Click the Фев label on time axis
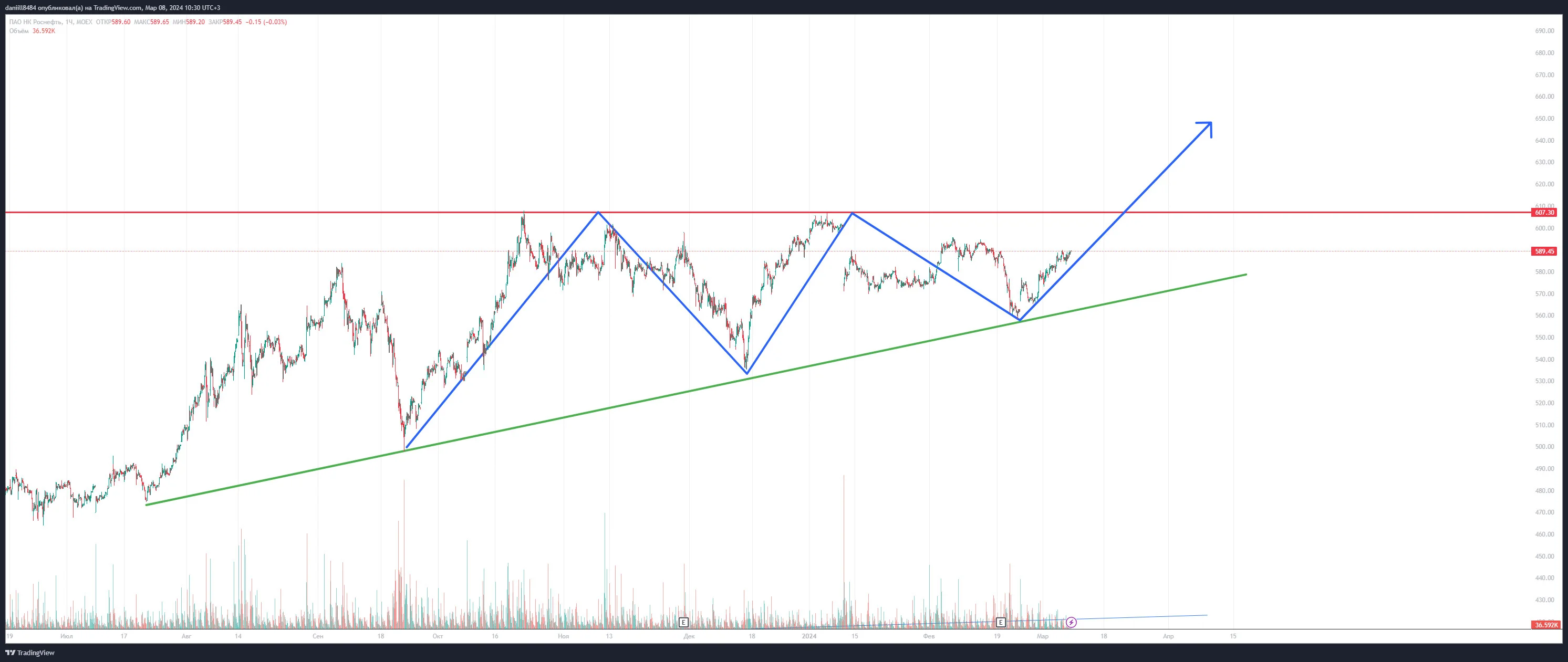Screen dimensions: 1568x662 (x=929, y=636)
